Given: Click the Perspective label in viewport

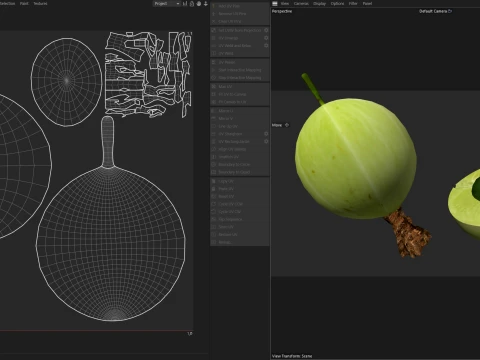Looking at the screenshot, I should (x=282, y=11).
